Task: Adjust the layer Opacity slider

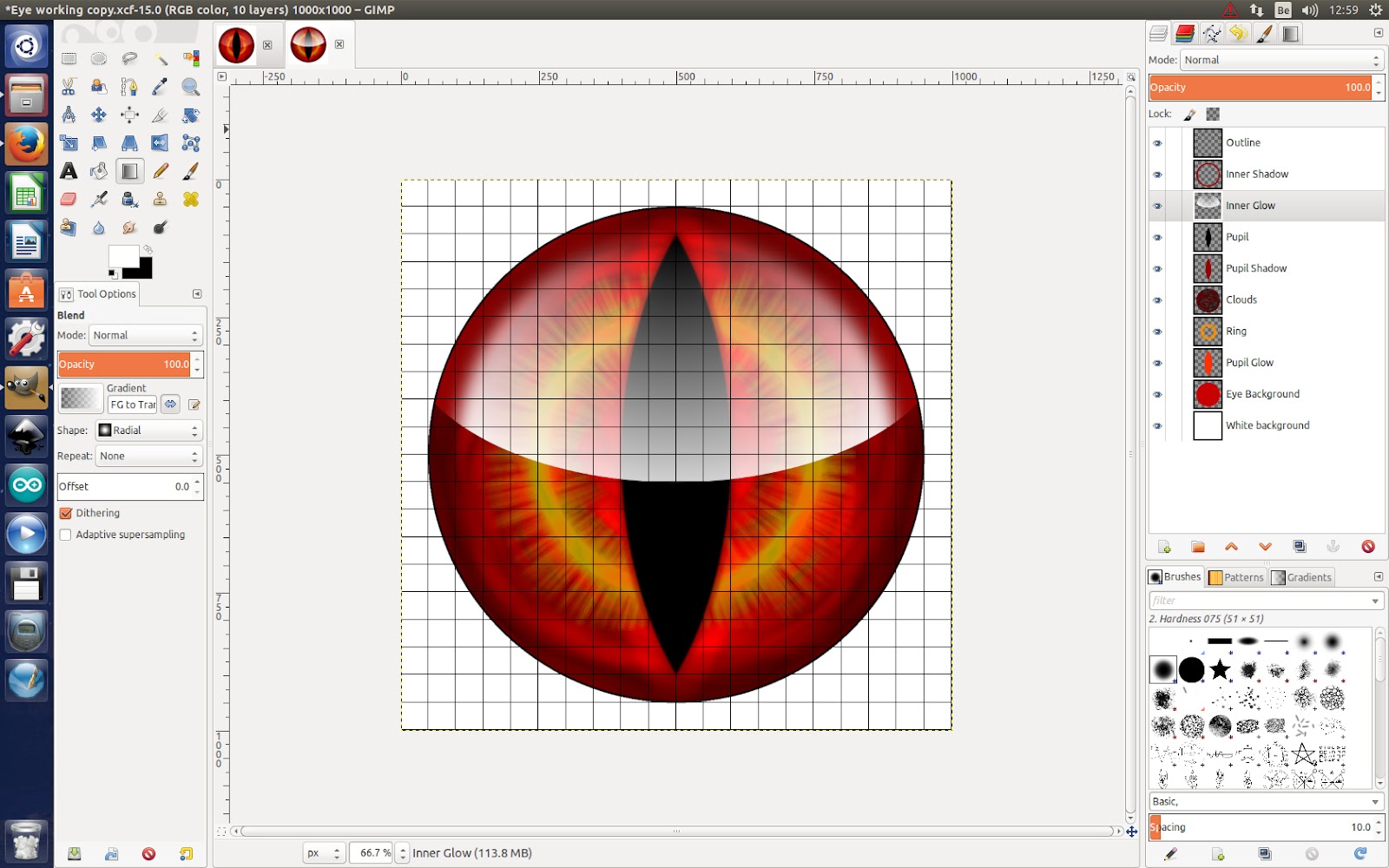Action: (x=1259, y=87)
